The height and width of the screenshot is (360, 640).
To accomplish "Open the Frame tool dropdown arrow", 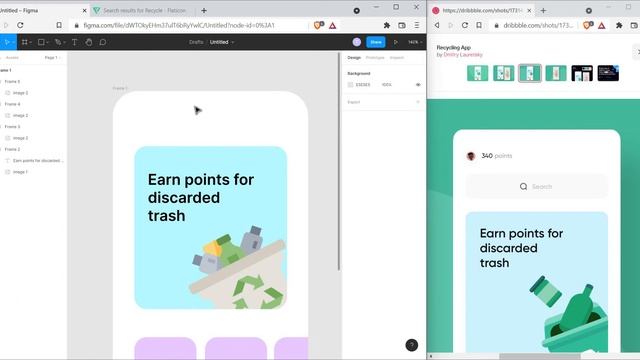I will coord(31,42).
